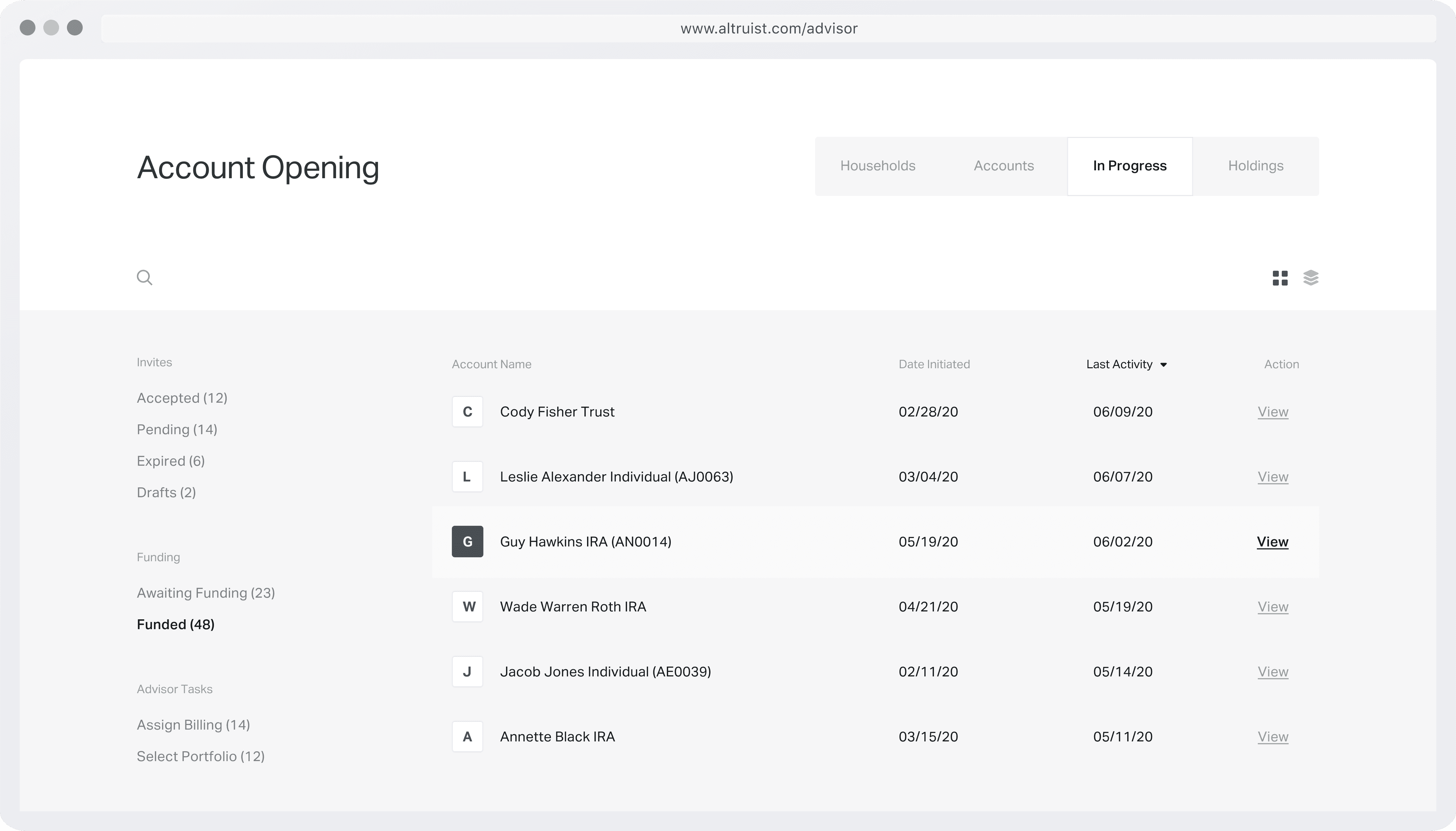Filter by Awaiting Funding (23)
This screenshot has width=1456, height=831.
click(x=205, y=593)
